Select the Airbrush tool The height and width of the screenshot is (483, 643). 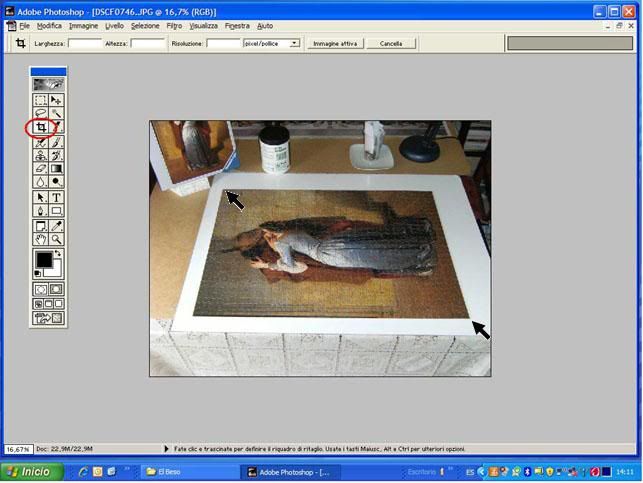(x=40, y=142)
